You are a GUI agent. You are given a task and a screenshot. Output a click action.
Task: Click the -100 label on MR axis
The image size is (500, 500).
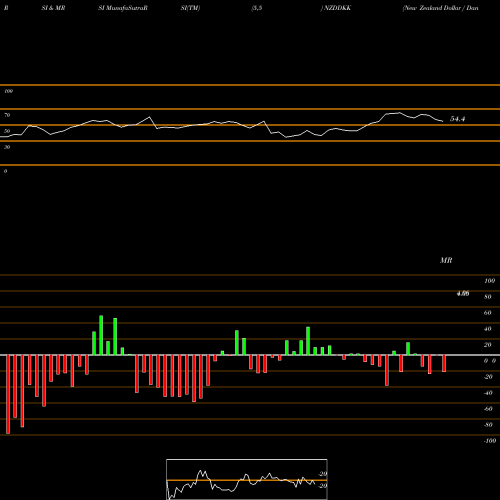point(490,441)
